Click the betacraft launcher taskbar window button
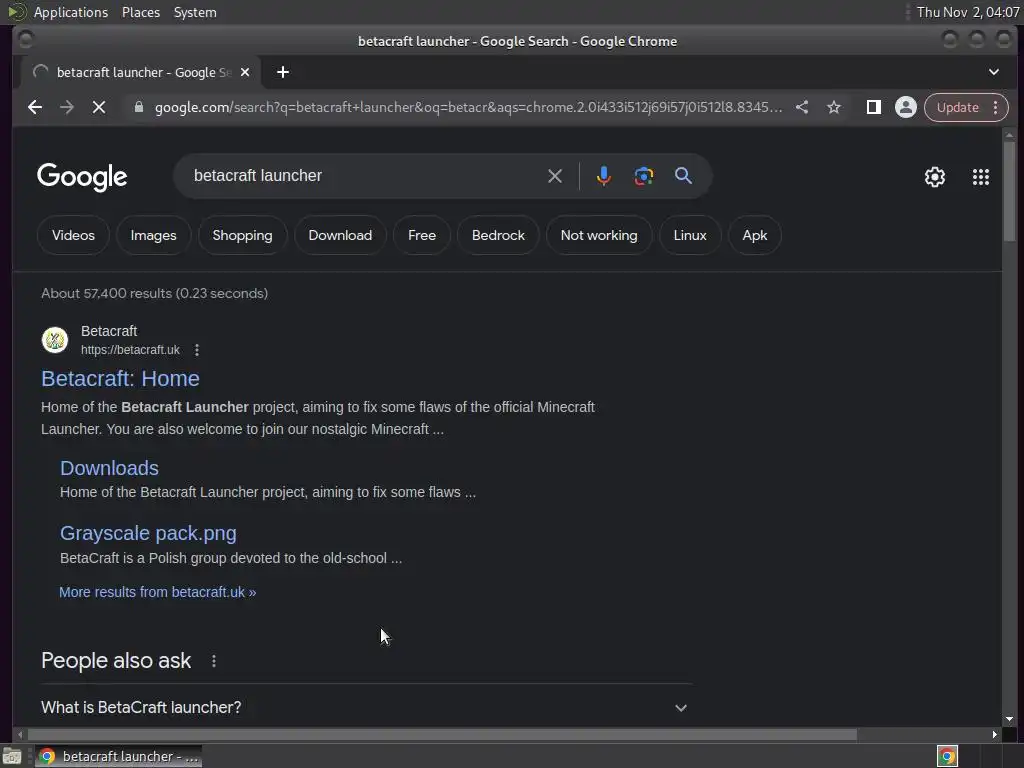Screen dimensions: 1024x768 [x=118, y=756]
